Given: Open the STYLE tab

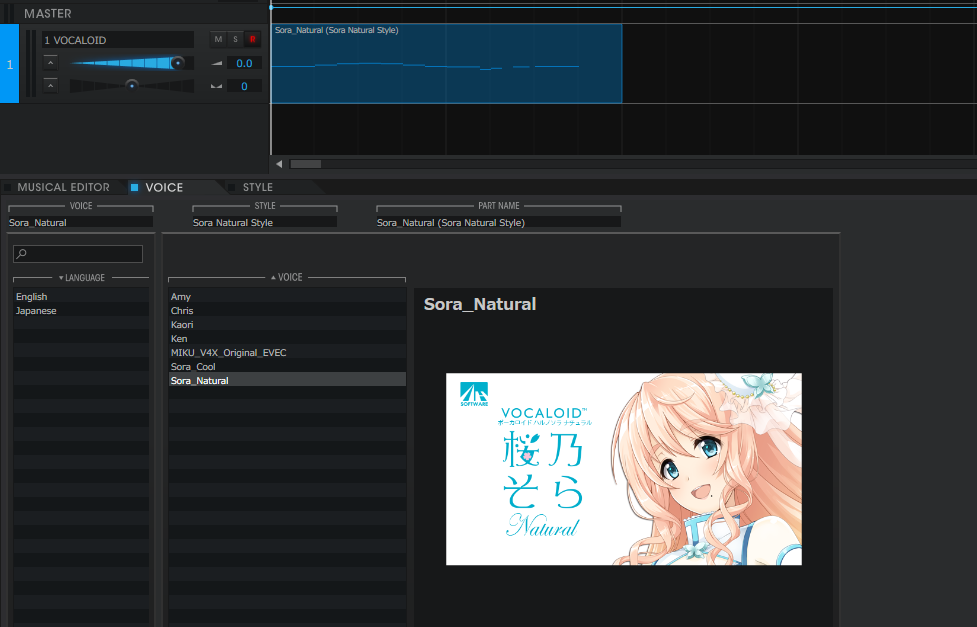Looking at the screenshot, I should [258, 187].
